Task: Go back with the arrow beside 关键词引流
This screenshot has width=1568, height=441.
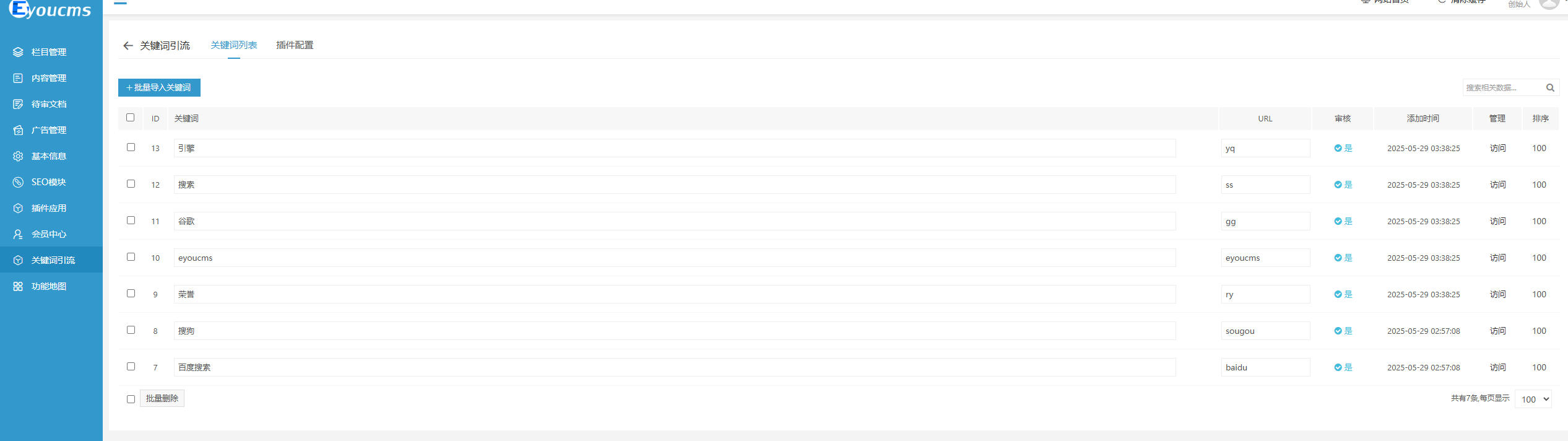Action: point(128,46)
